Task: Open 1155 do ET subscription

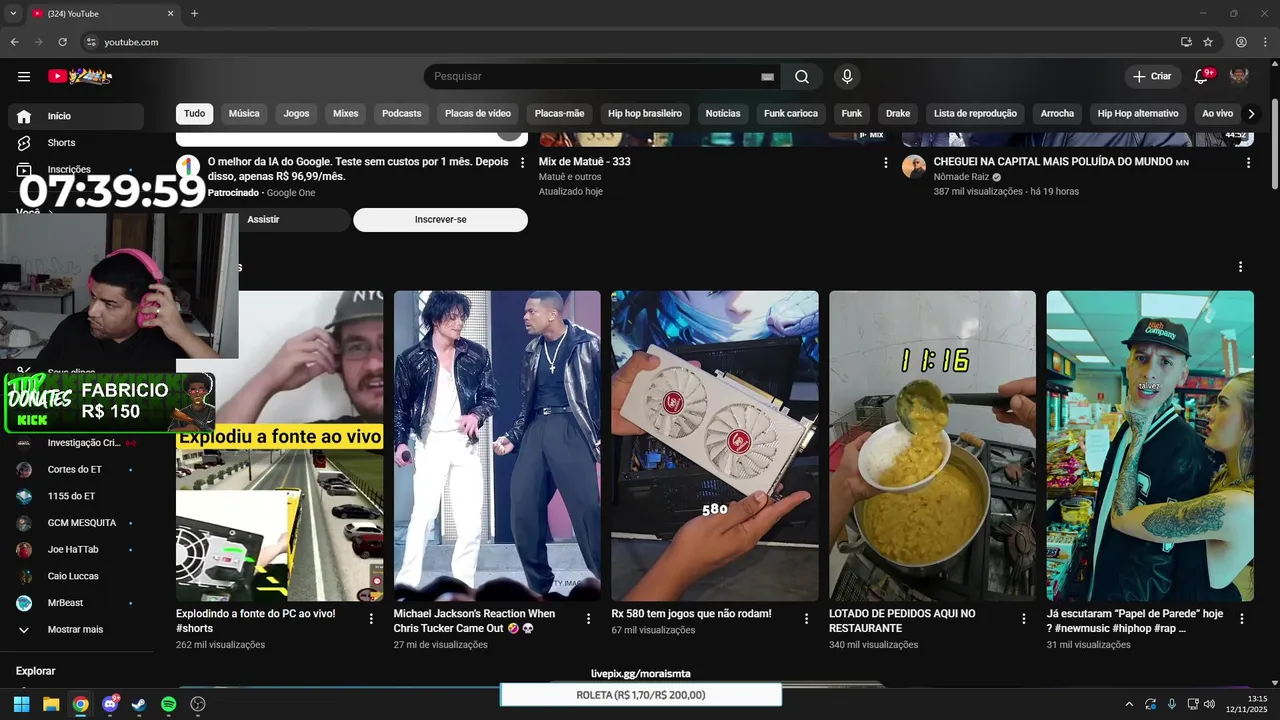Action: pos(78,496)
